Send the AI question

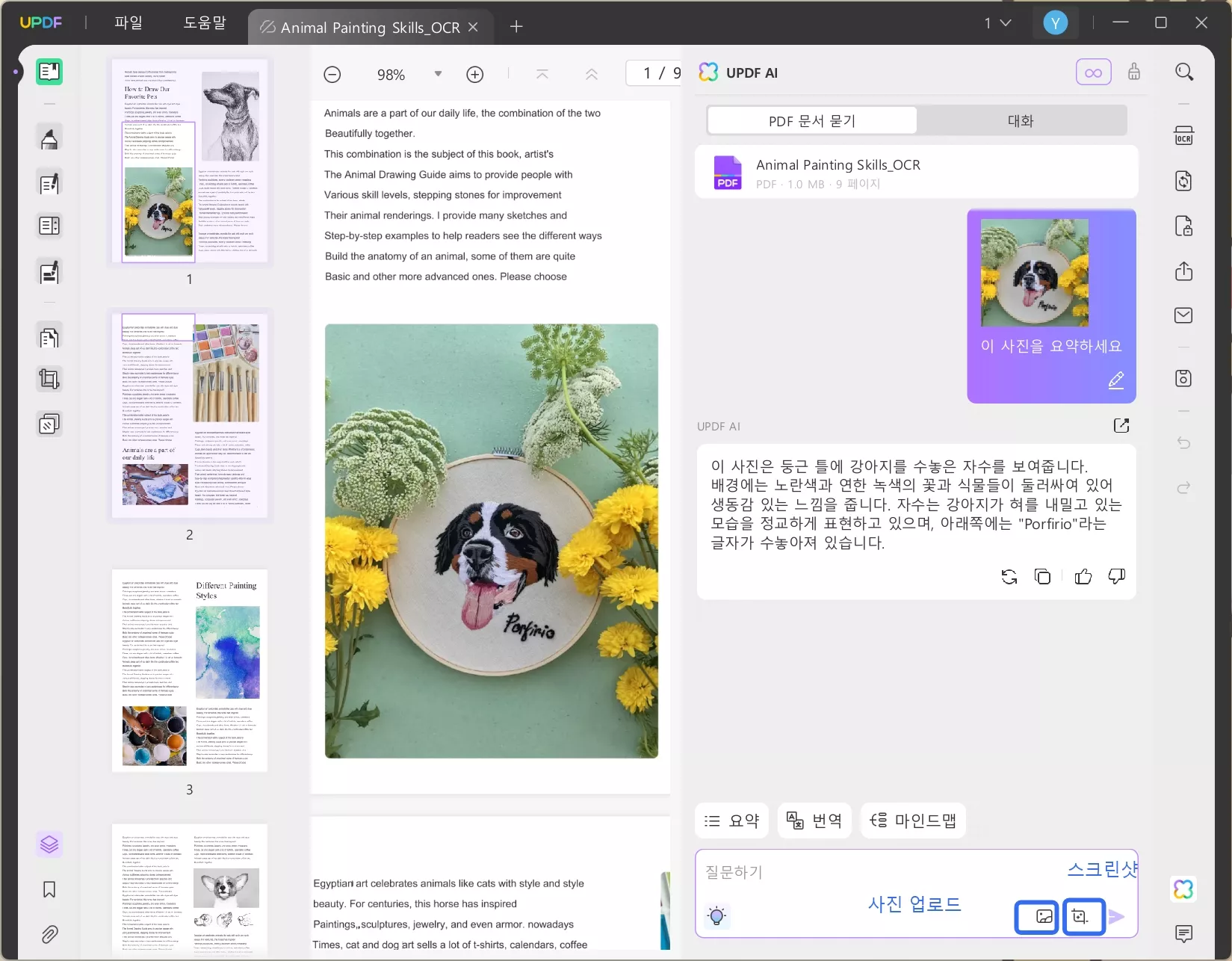point(1117,917)
